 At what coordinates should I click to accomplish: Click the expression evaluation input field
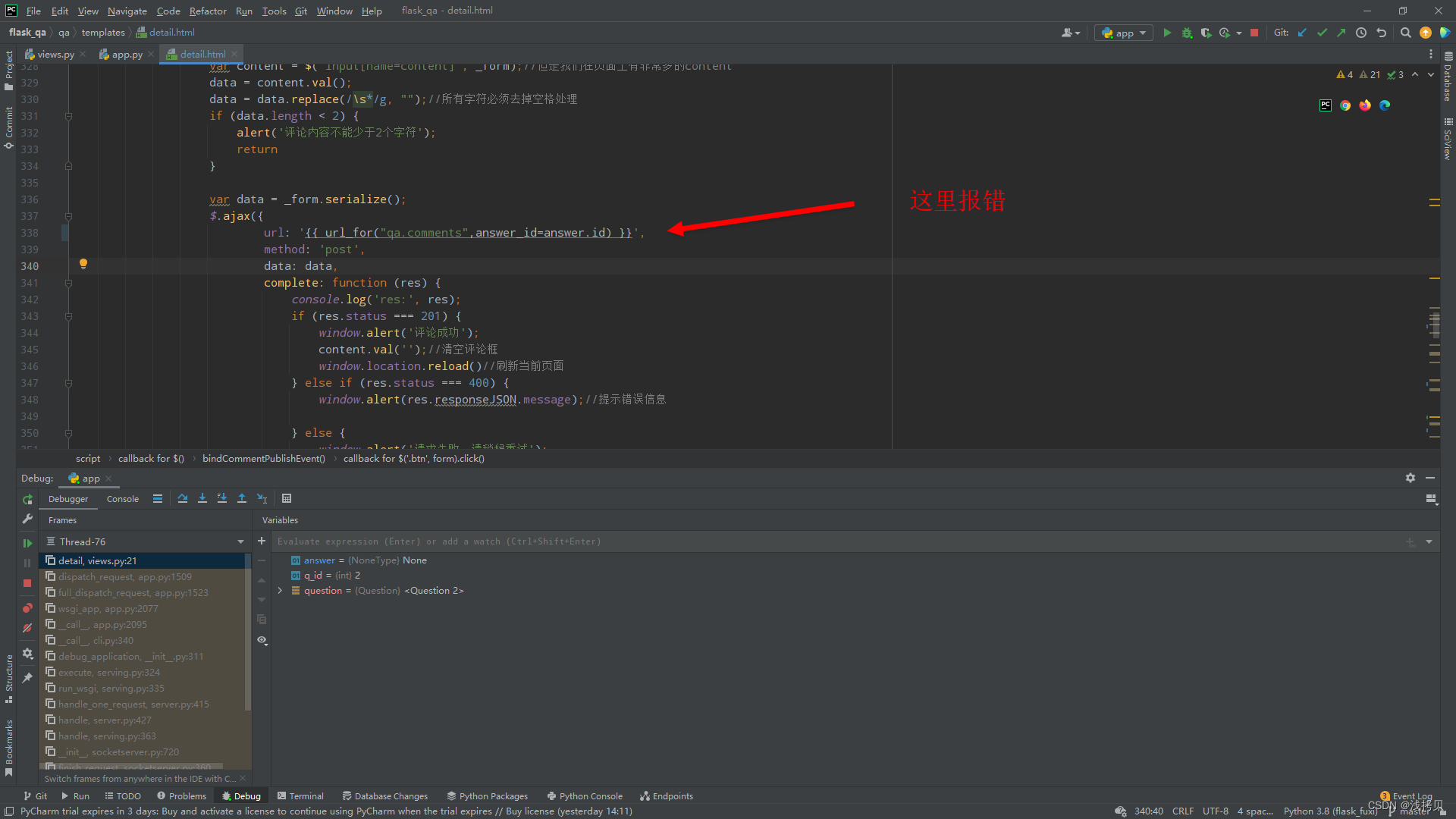531,541
